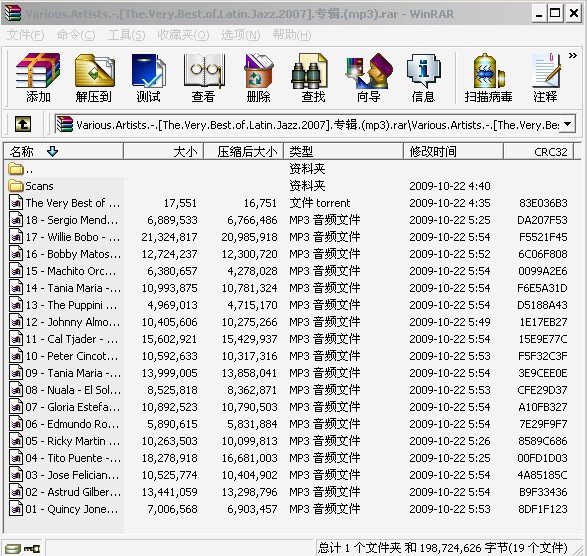Click file name '08 - Nuala - El Sol...'

pos(73,390)
